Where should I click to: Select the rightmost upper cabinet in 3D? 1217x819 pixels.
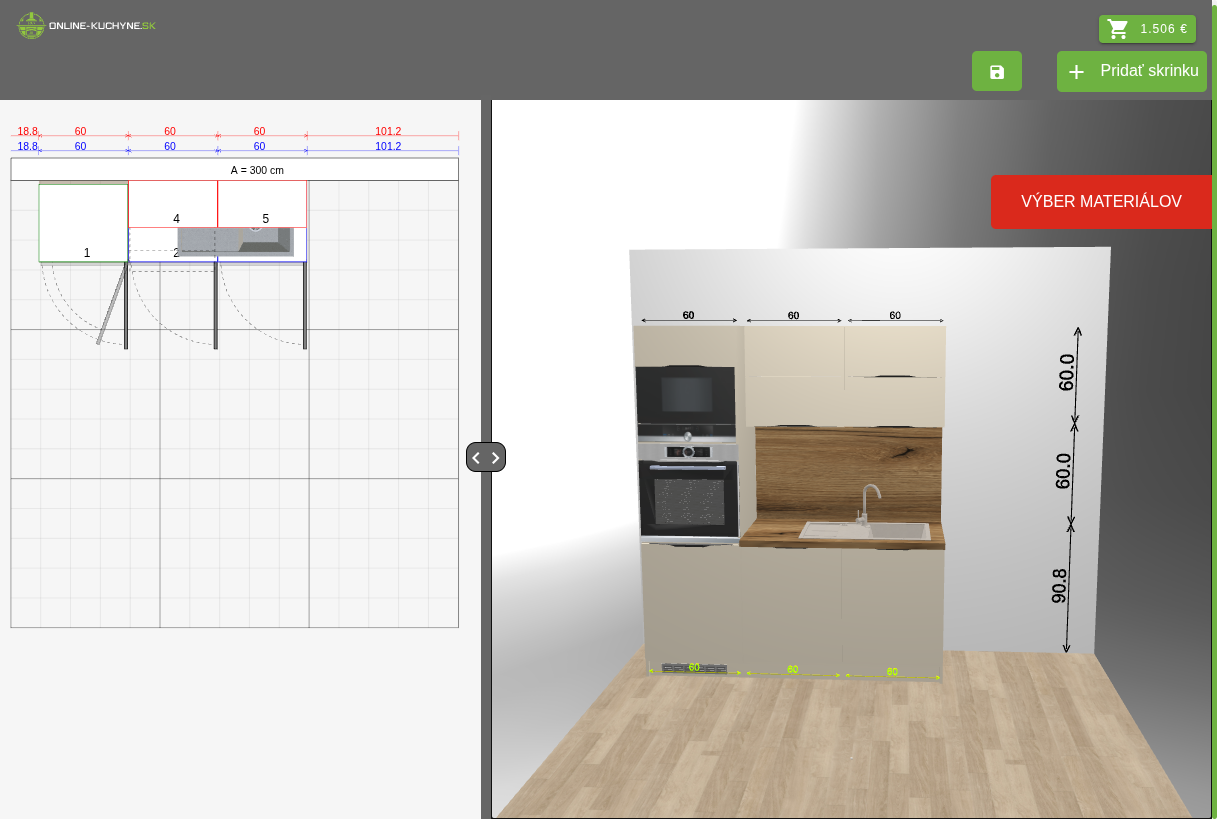[x=894, y=375]
